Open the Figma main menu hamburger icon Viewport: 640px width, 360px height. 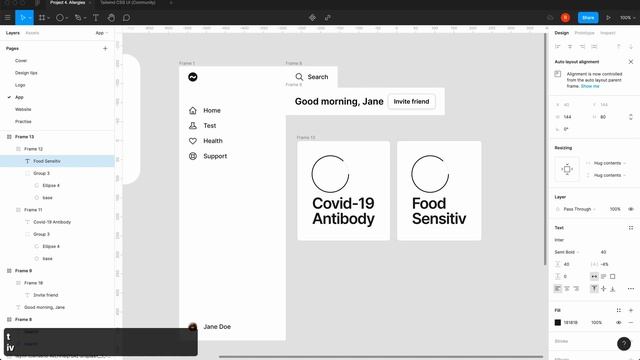(x=7, y=18)
